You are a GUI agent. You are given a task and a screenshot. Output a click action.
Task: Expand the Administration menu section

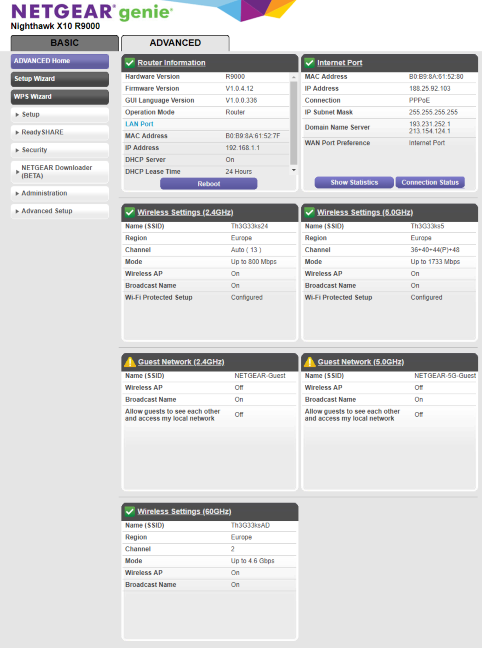pyautogui.click(x=60, y=193)
